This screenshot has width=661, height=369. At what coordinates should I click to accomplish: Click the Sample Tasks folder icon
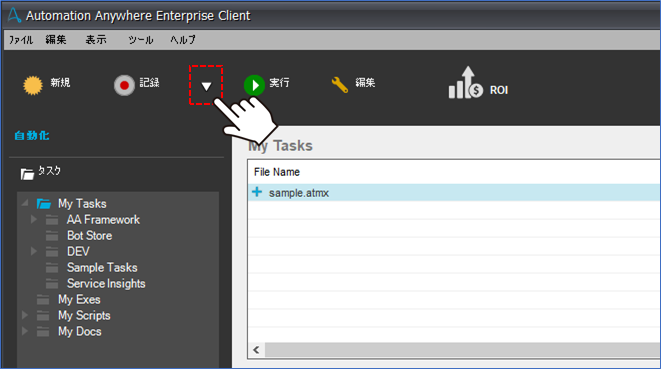52,267
